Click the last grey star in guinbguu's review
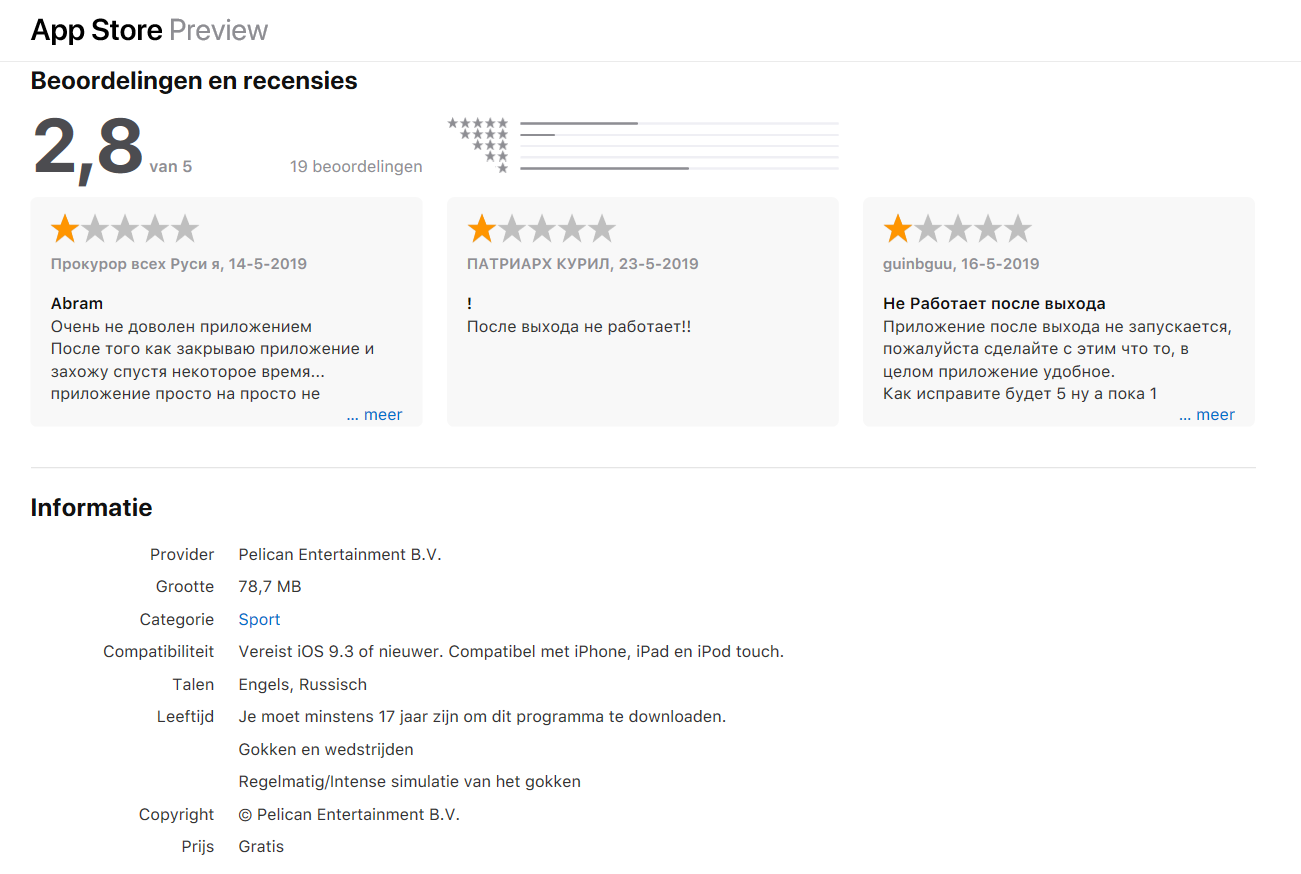Viewport: 1301px width, 874px height. [1017, 229]
